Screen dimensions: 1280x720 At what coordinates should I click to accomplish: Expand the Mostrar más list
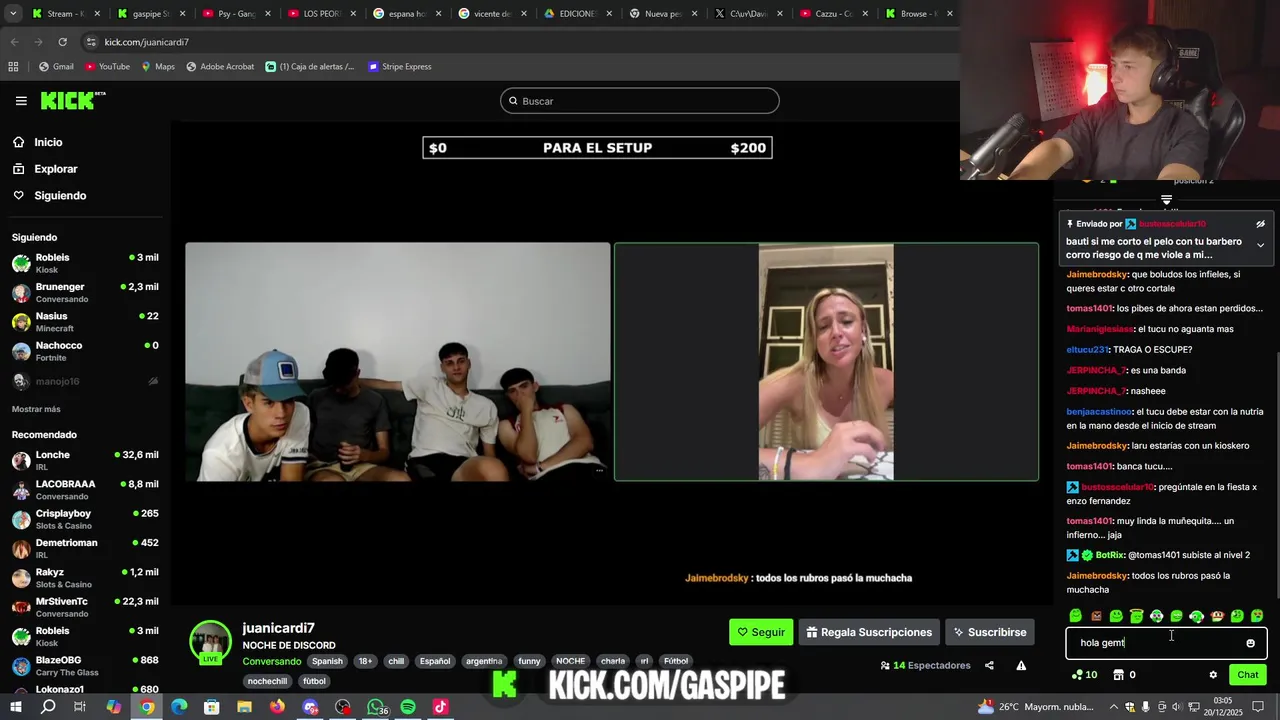36,409
